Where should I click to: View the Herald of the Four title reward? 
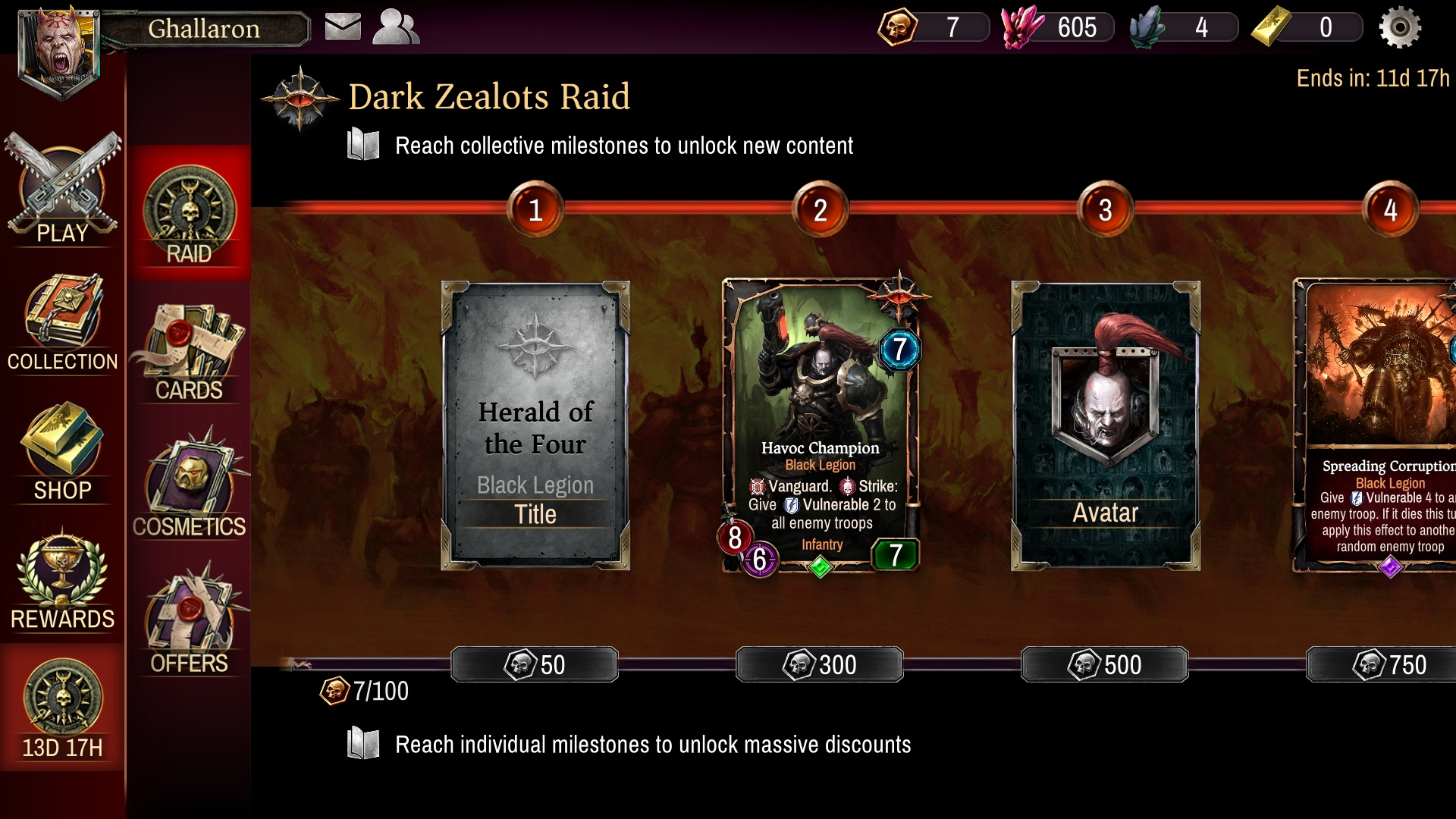[x=535, y=425]
